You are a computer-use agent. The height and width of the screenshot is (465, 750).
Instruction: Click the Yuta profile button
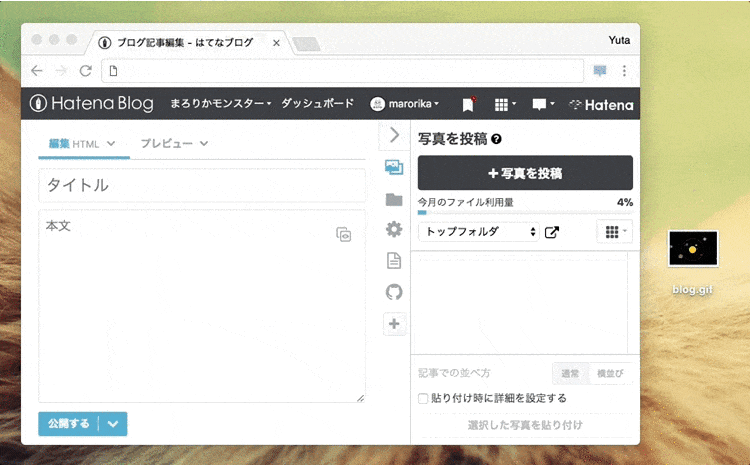click(x=619, y=40)
